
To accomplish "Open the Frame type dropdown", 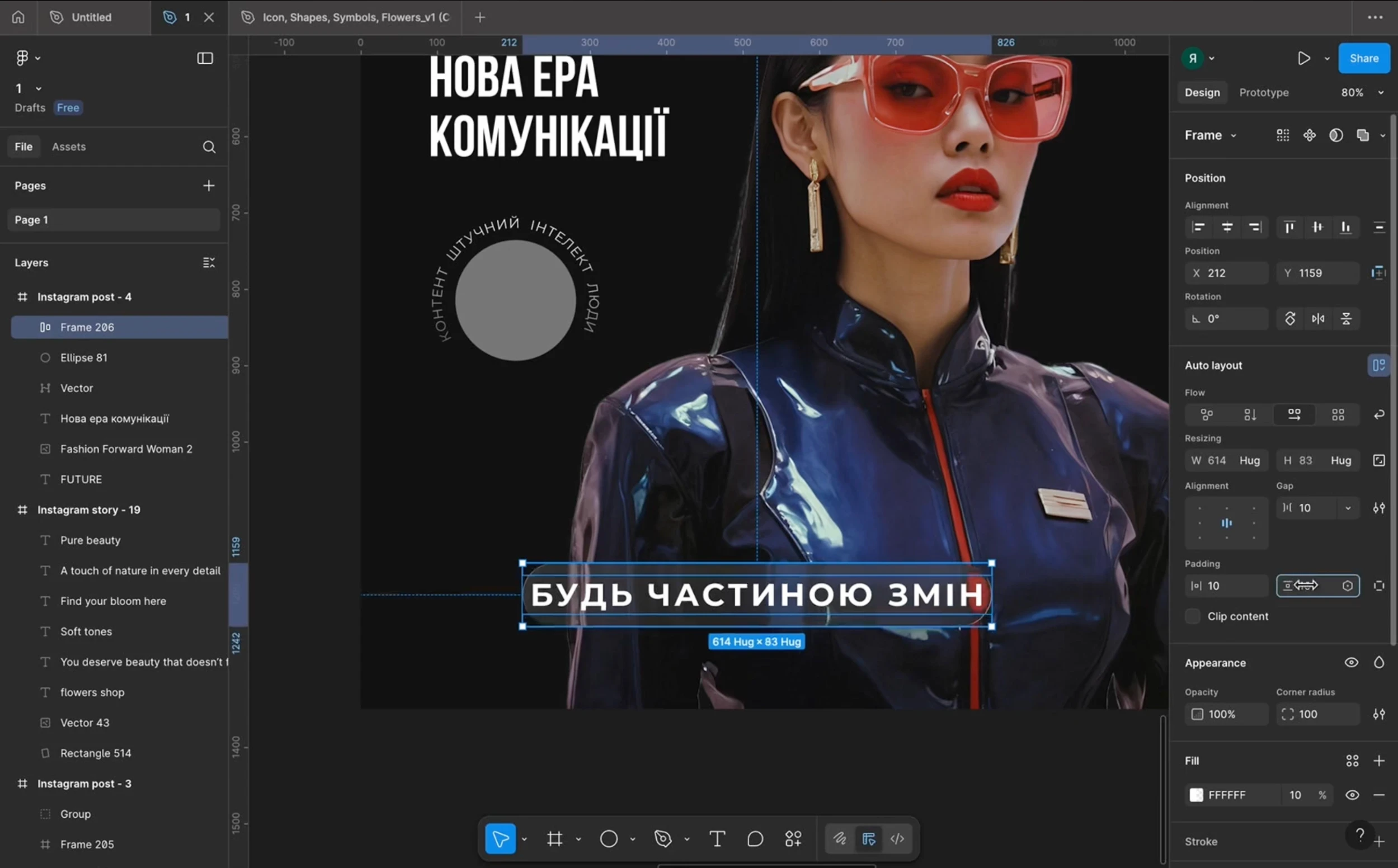I will click(x=1210, y=135).
